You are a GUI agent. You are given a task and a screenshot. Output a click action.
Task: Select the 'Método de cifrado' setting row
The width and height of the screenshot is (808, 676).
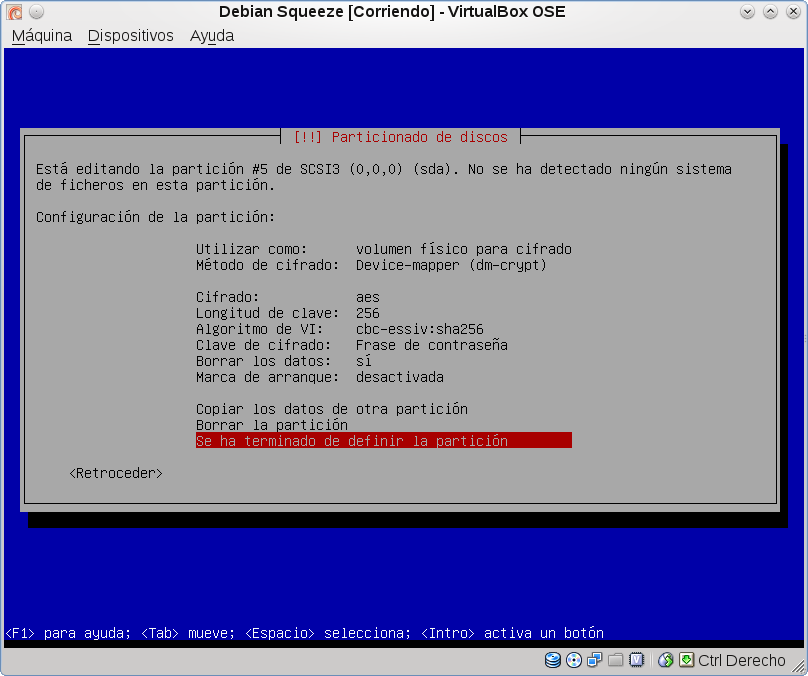coord(371,265)
